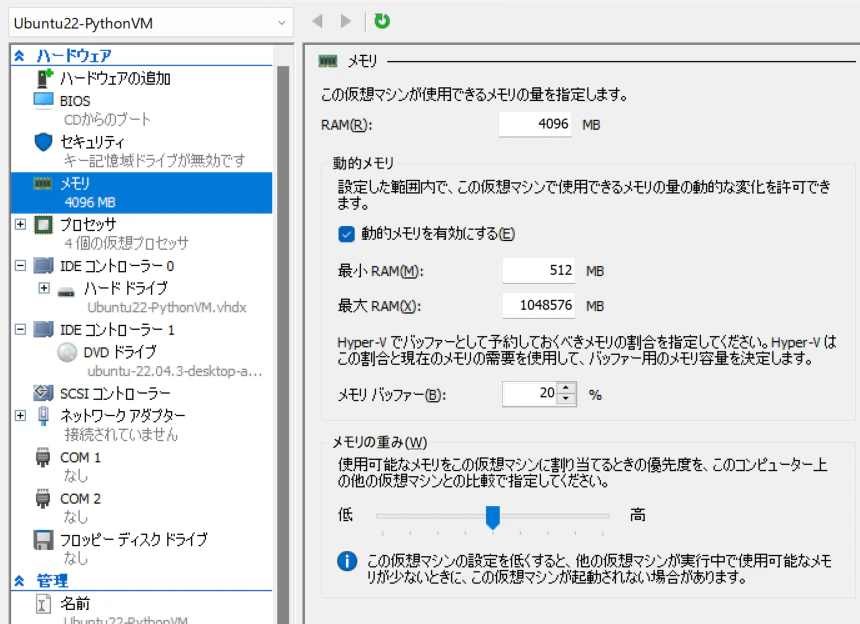Click the Ubuntu22-PythonVM.vhdx file name
This screenshot has height=624, width=860.
[167, 308]
